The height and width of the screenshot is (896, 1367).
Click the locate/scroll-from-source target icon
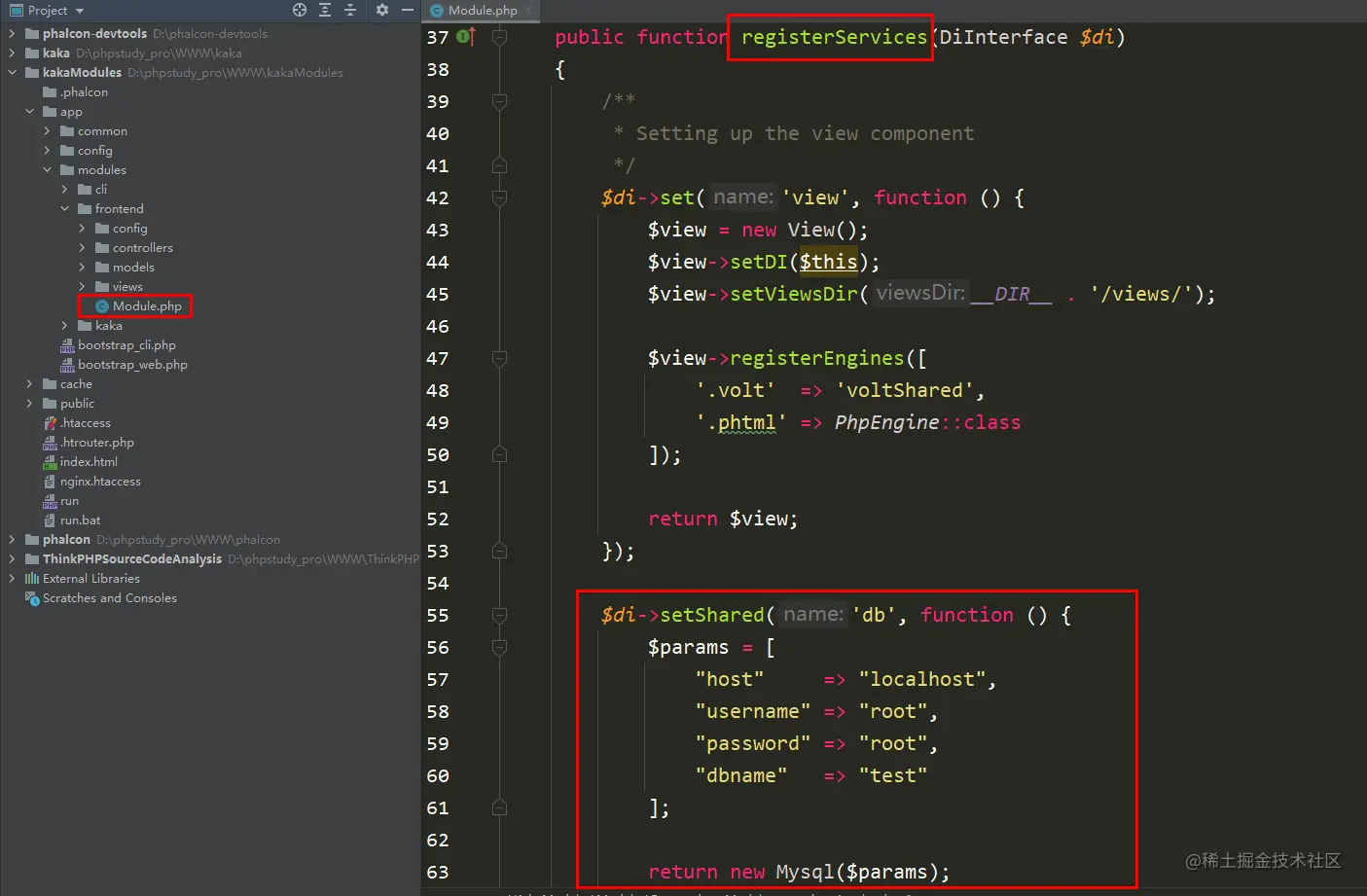[x=300, y=10]
